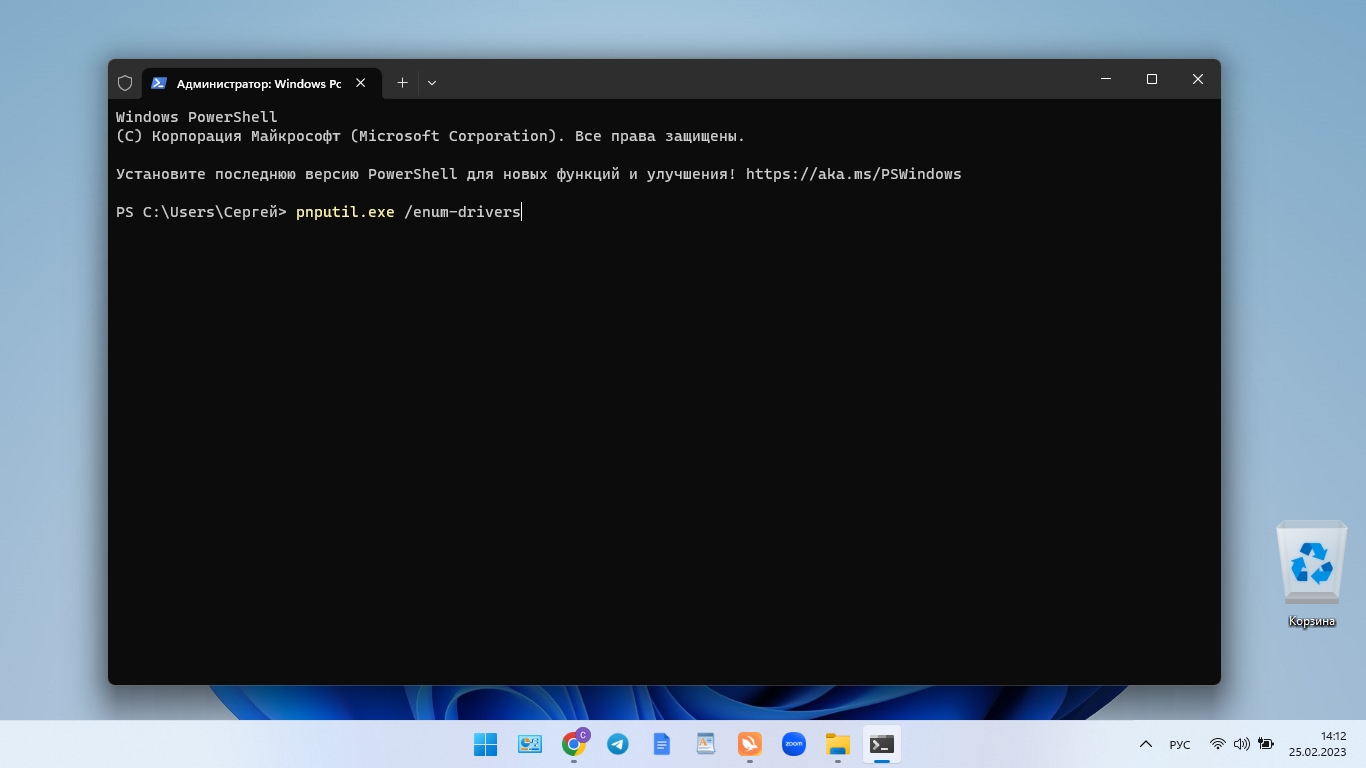Open the Windows Start menu
Screen dimensions: 1366x768
[x=485, y=744]
